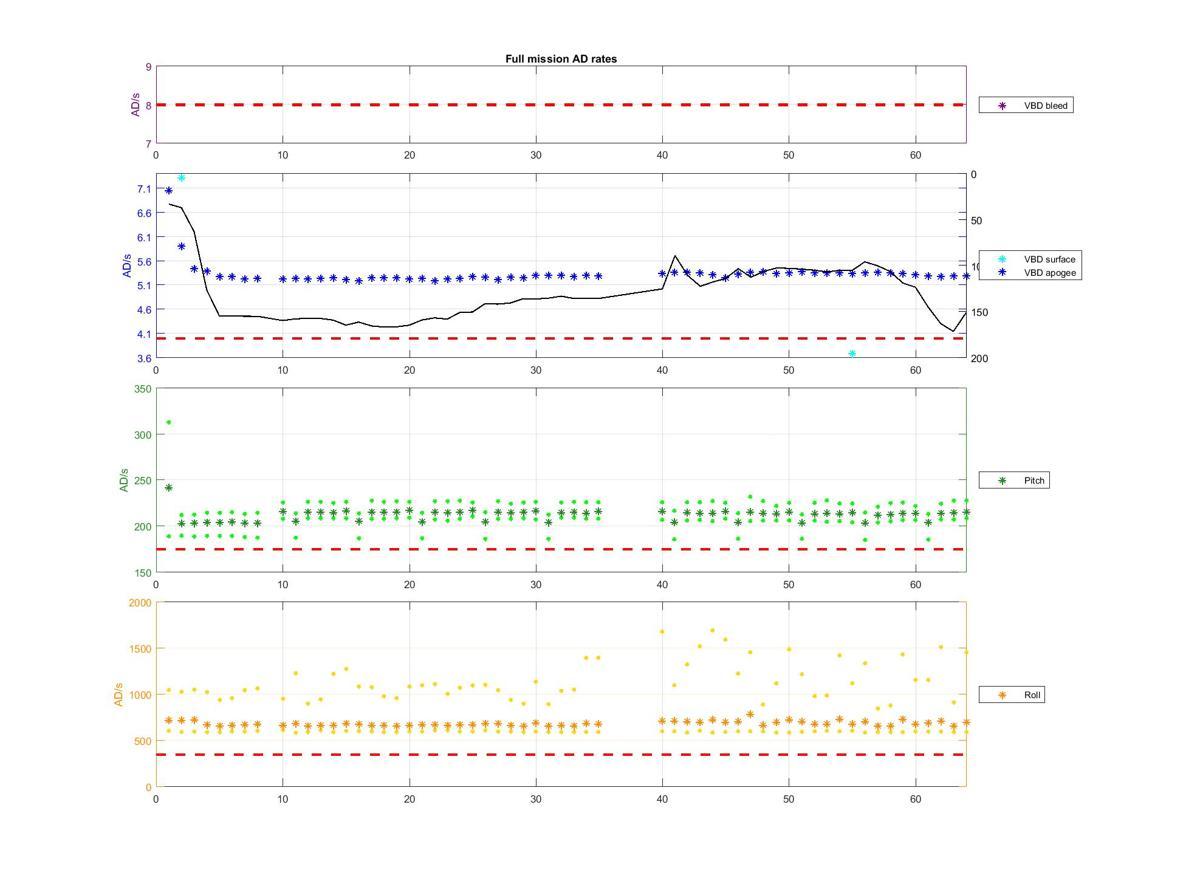Select the VBD bleed legend entry
The width and height of the screenshot is (1200, 885).
tap(1026, 105)
